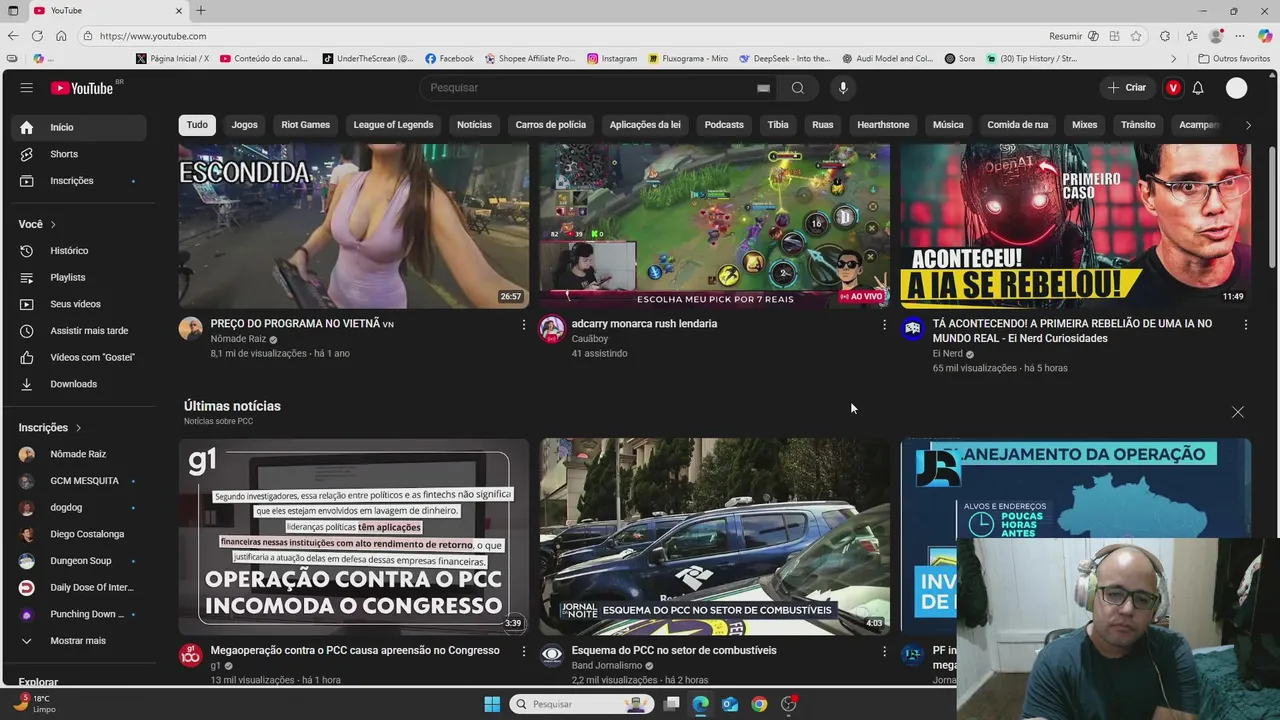Open the A IA SE REBELOU thumbnail
1280x720 pixels.
(1075, 226)
